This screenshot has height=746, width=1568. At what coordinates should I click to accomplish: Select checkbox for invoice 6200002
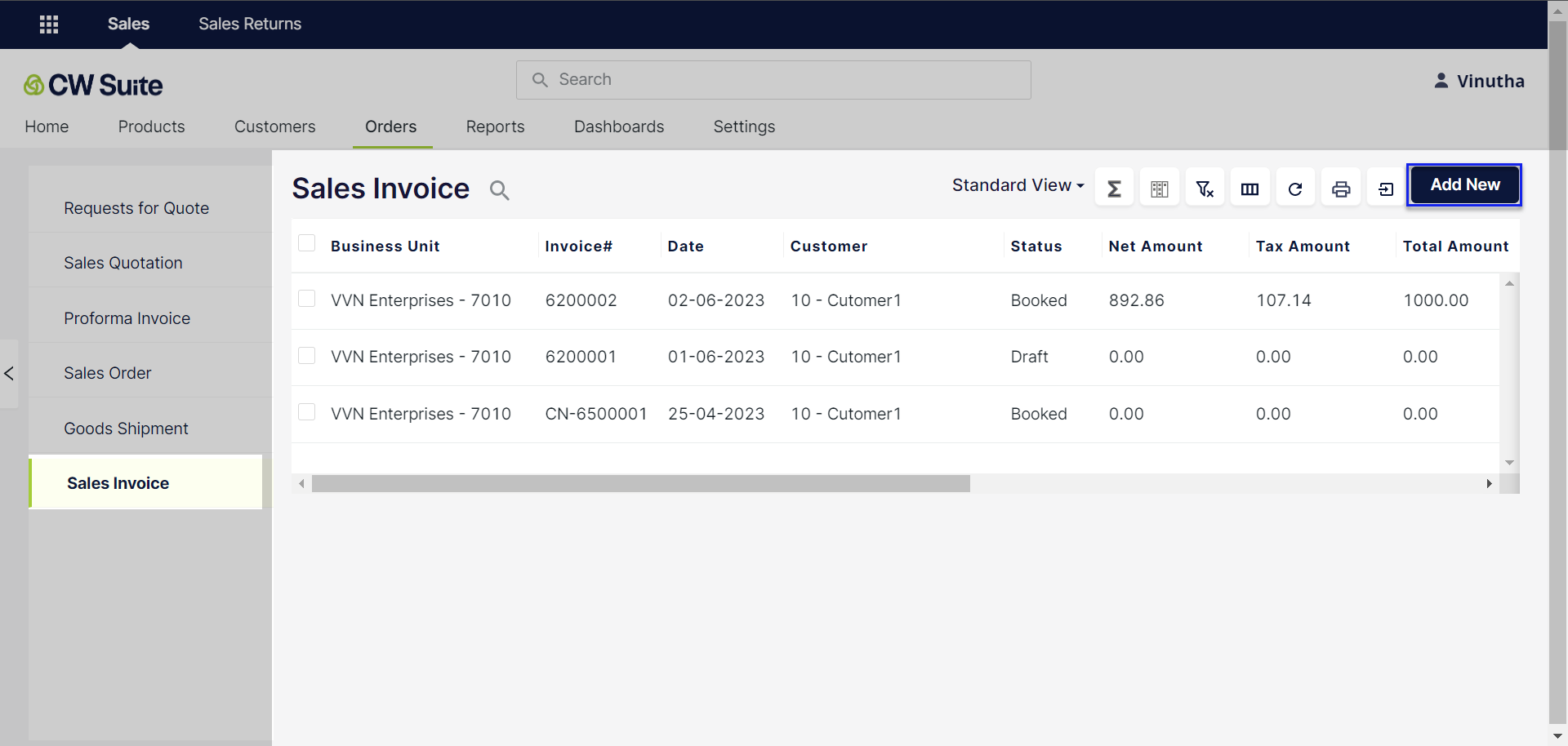tap(307, 299)
